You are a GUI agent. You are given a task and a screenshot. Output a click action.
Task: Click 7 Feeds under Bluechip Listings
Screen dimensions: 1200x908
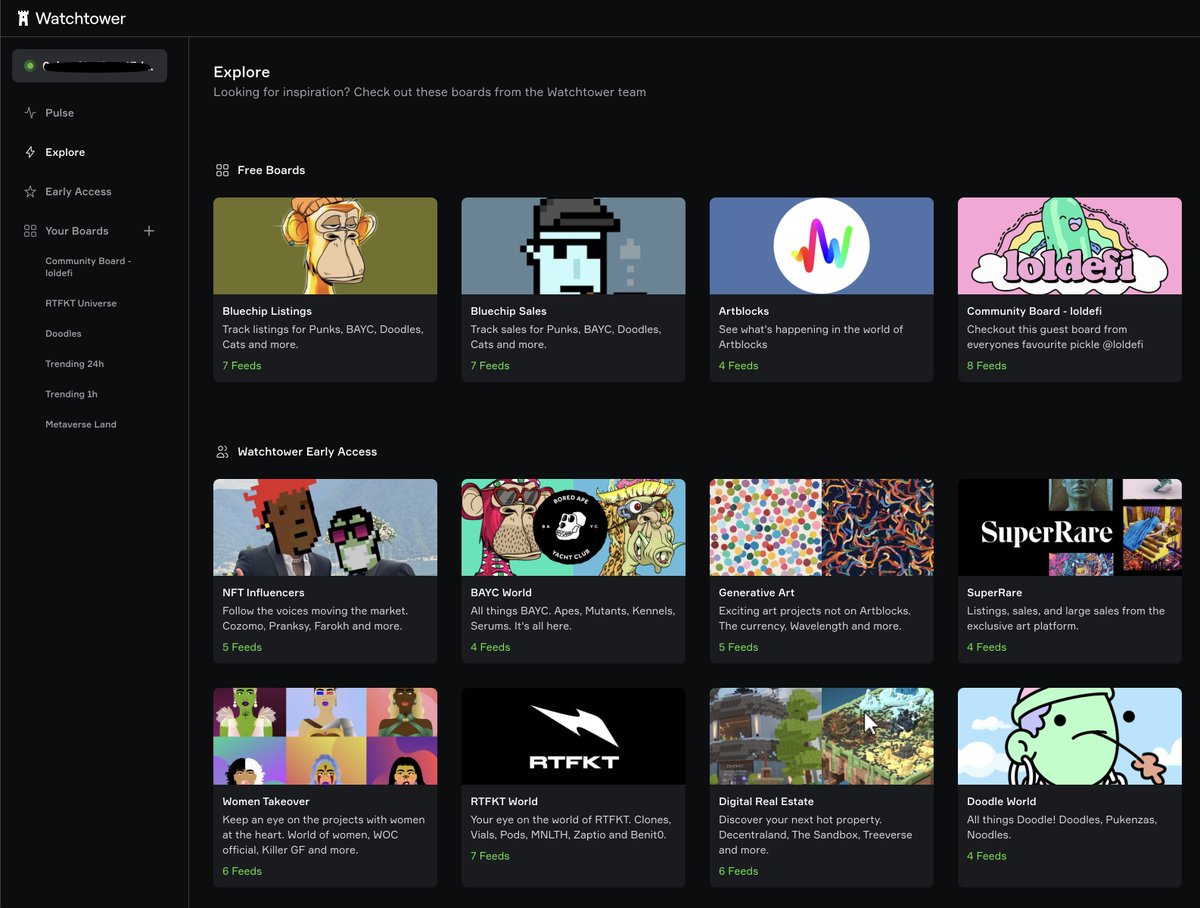click(242, 366)
